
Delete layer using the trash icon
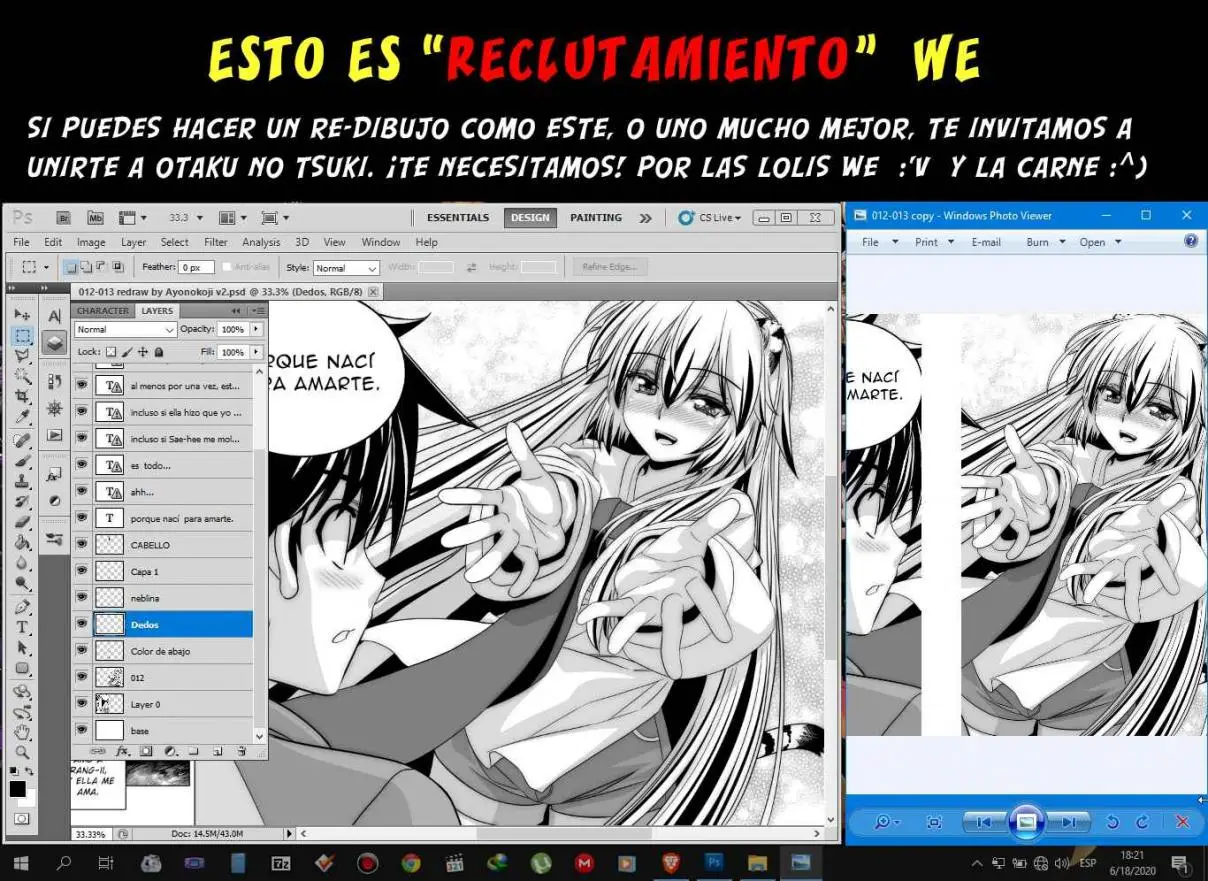click(x=241, y=750)
